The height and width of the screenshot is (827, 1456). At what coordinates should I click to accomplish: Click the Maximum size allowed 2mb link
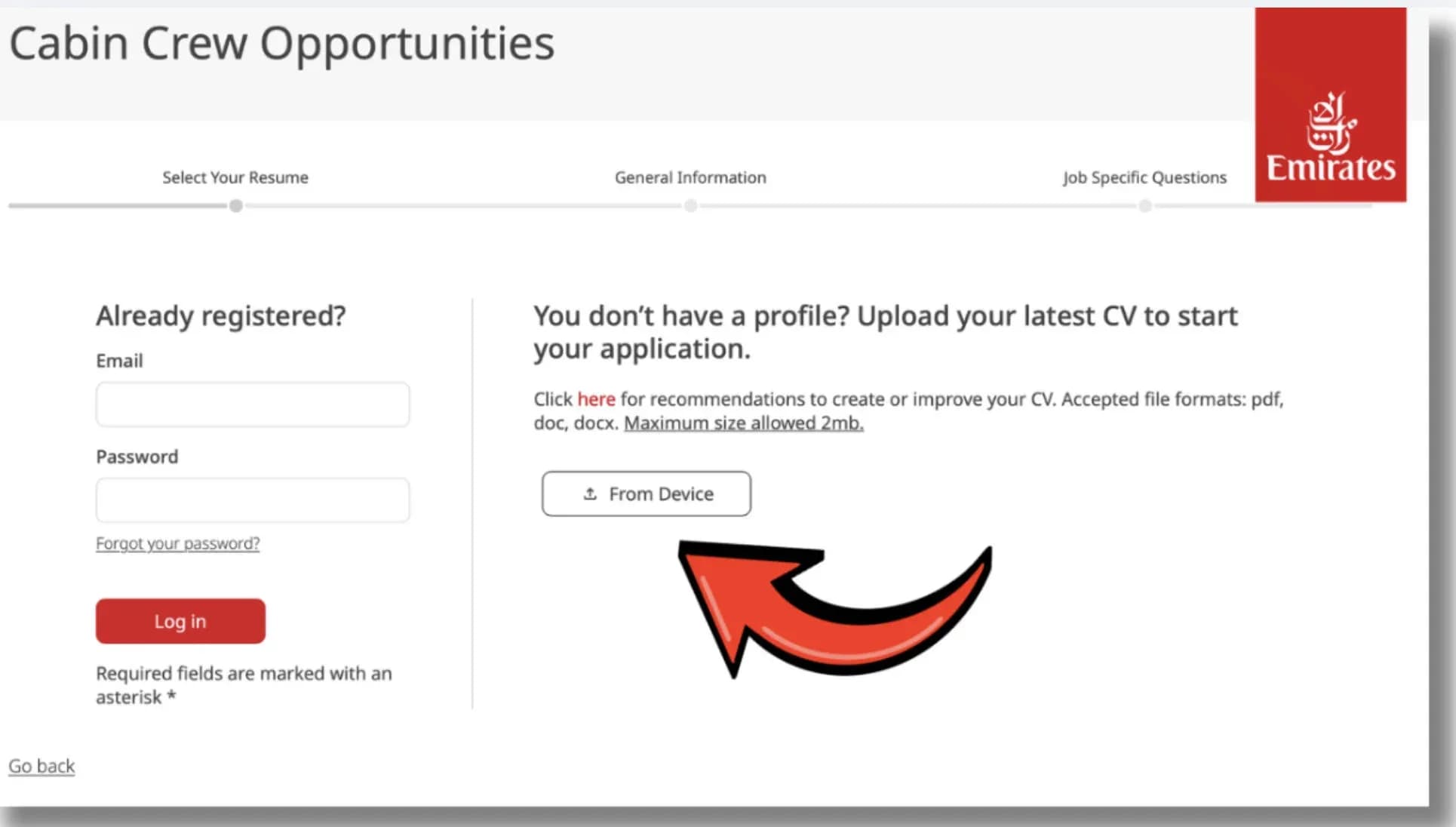(x=743, y=423)
